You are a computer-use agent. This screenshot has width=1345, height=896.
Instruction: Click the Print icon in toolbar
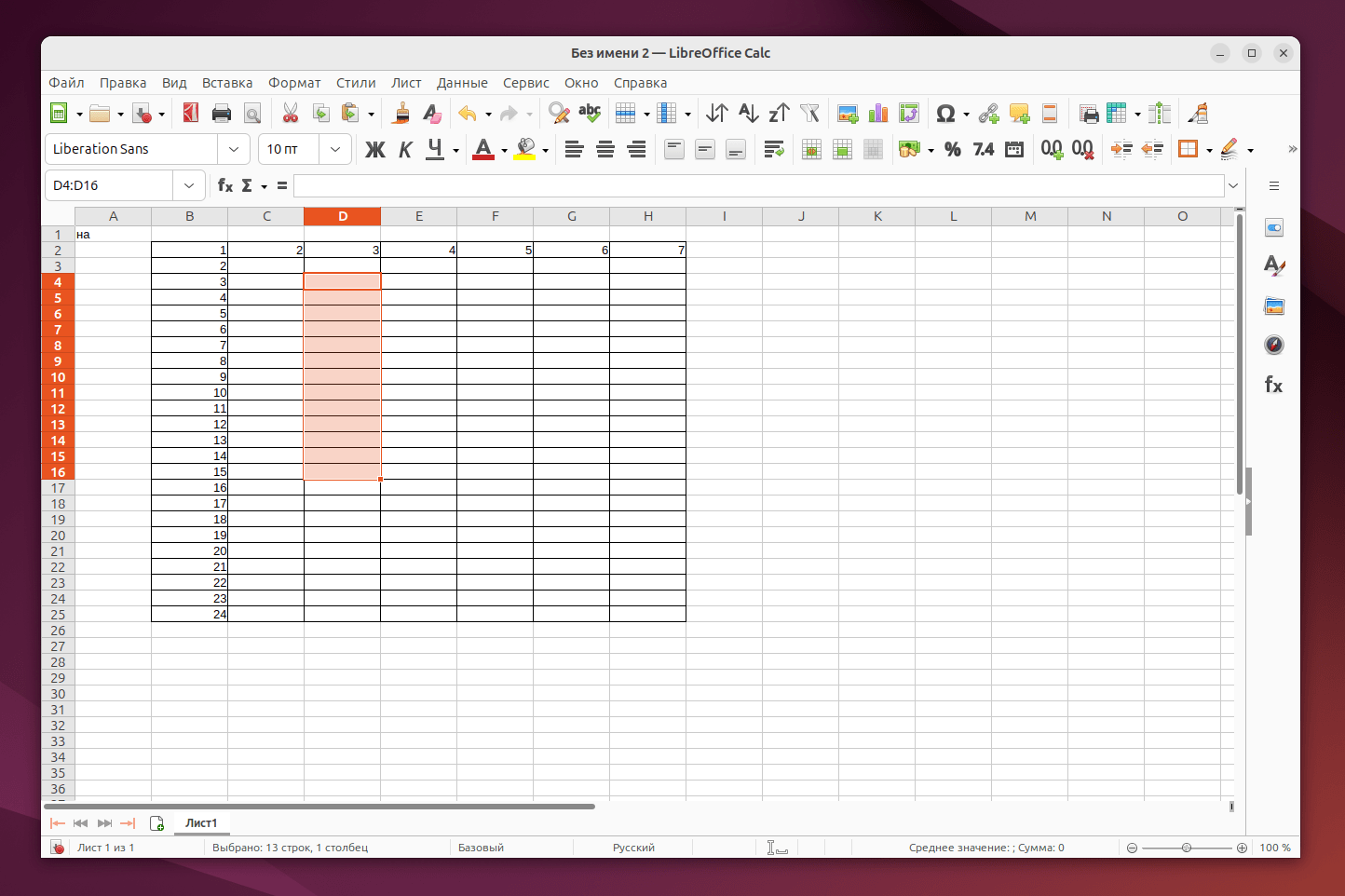(222, 114)
